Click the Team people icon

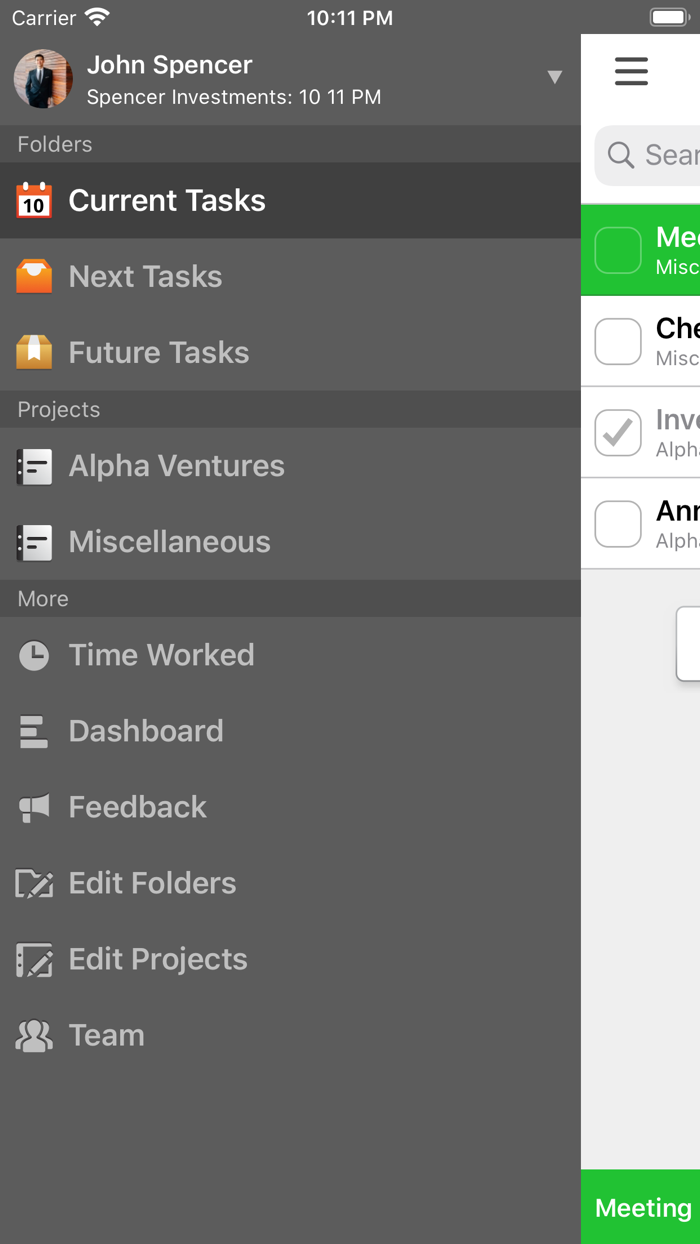coord(34,1035)
